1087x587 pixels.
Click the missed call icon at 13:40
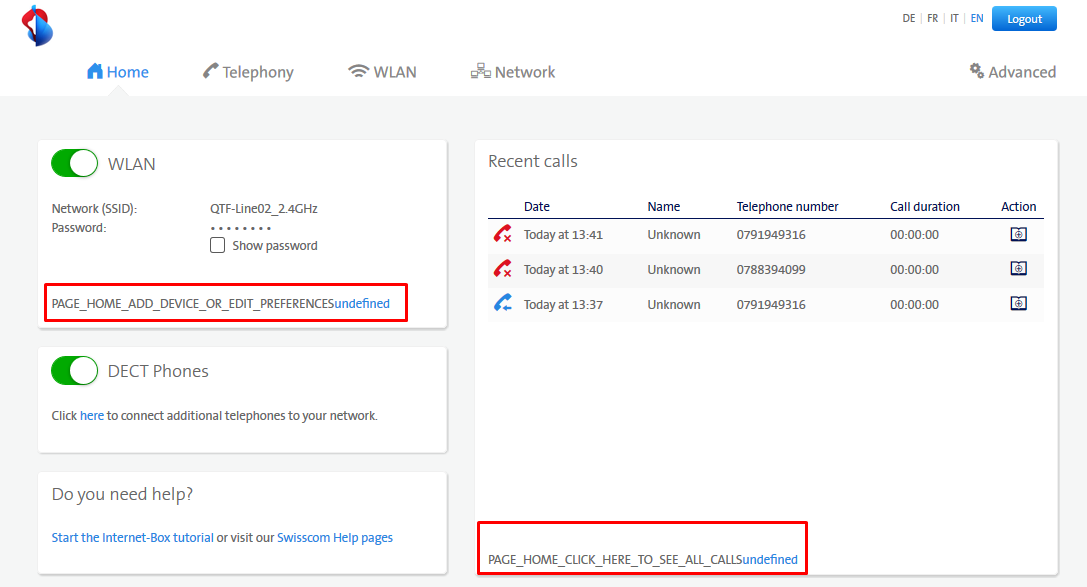point(502,269)
